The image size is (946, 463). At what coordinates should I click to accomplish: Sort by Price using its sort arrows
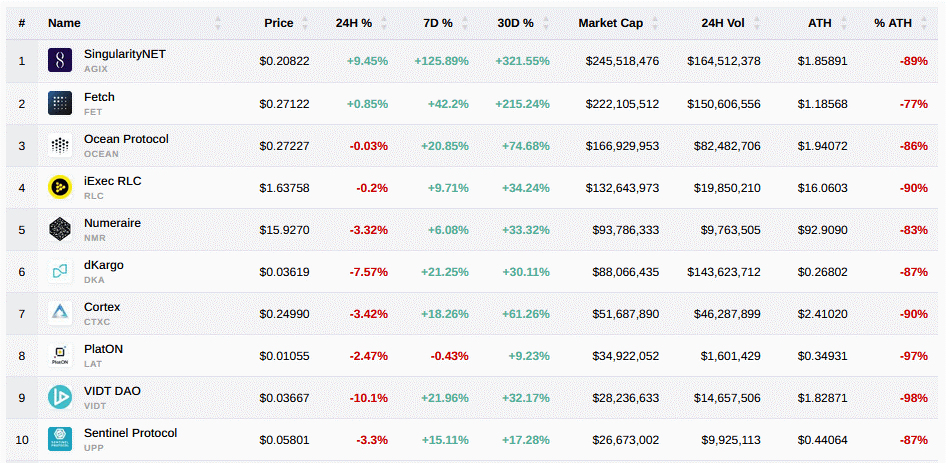pyautogui.click(x=305, y=23)
